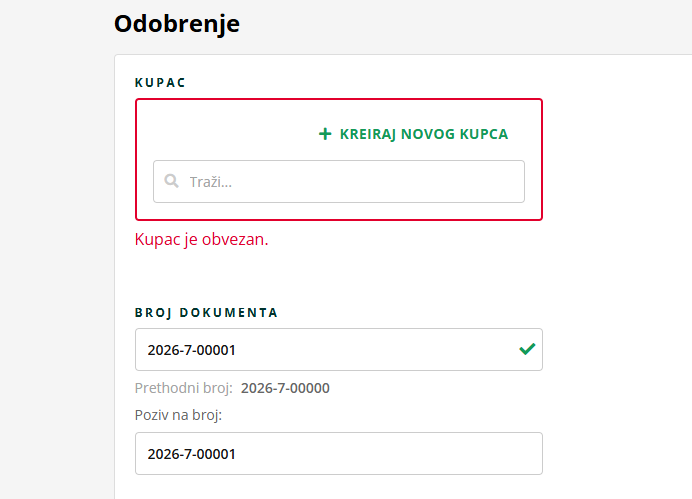This screenshot has width=692, height=499.
Task: Click empty space inside red customer box
Action: [x=220, y=125]
